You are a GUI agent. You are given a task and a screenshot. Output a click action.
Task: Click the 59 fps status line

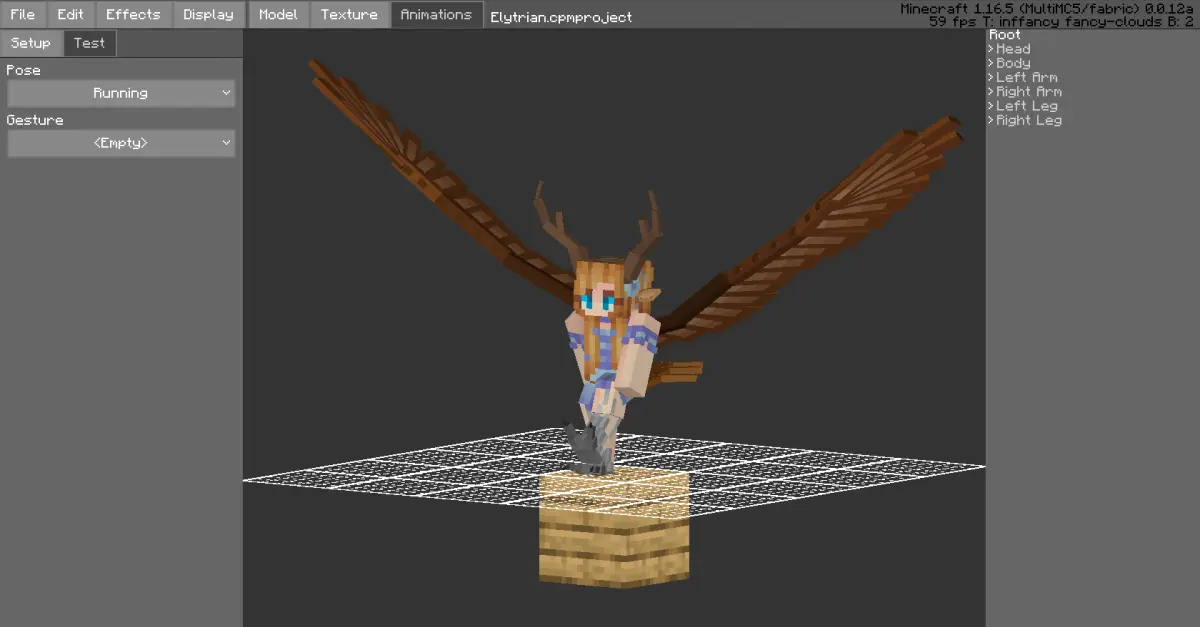(x=1062, y=21)
